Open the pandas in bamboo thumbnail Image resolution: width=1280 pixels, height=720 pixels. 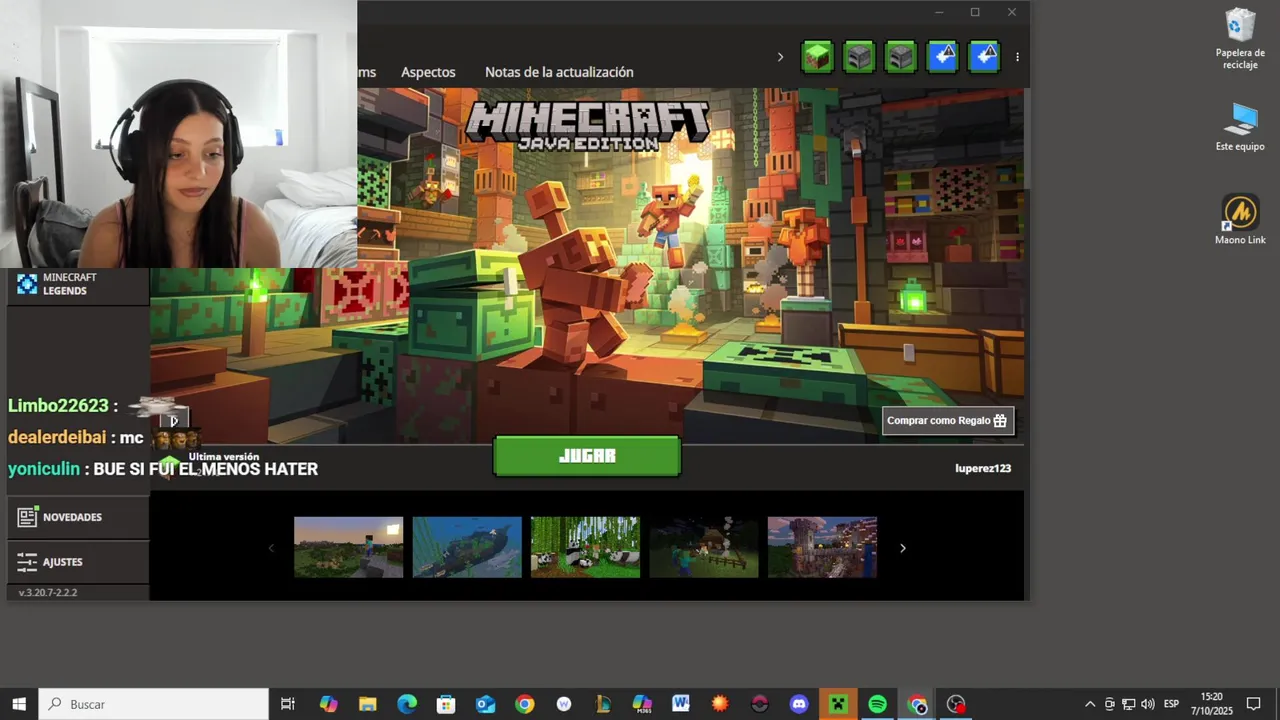tap(585, 547)
